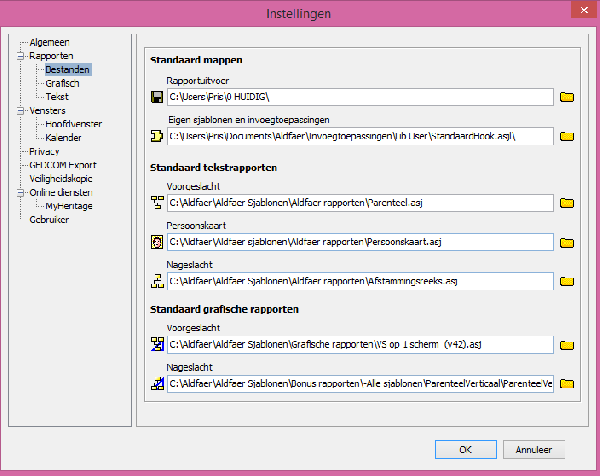The image size is (600, 476).
Task: Collapse the Online diensten tree node
Action: 22,192
